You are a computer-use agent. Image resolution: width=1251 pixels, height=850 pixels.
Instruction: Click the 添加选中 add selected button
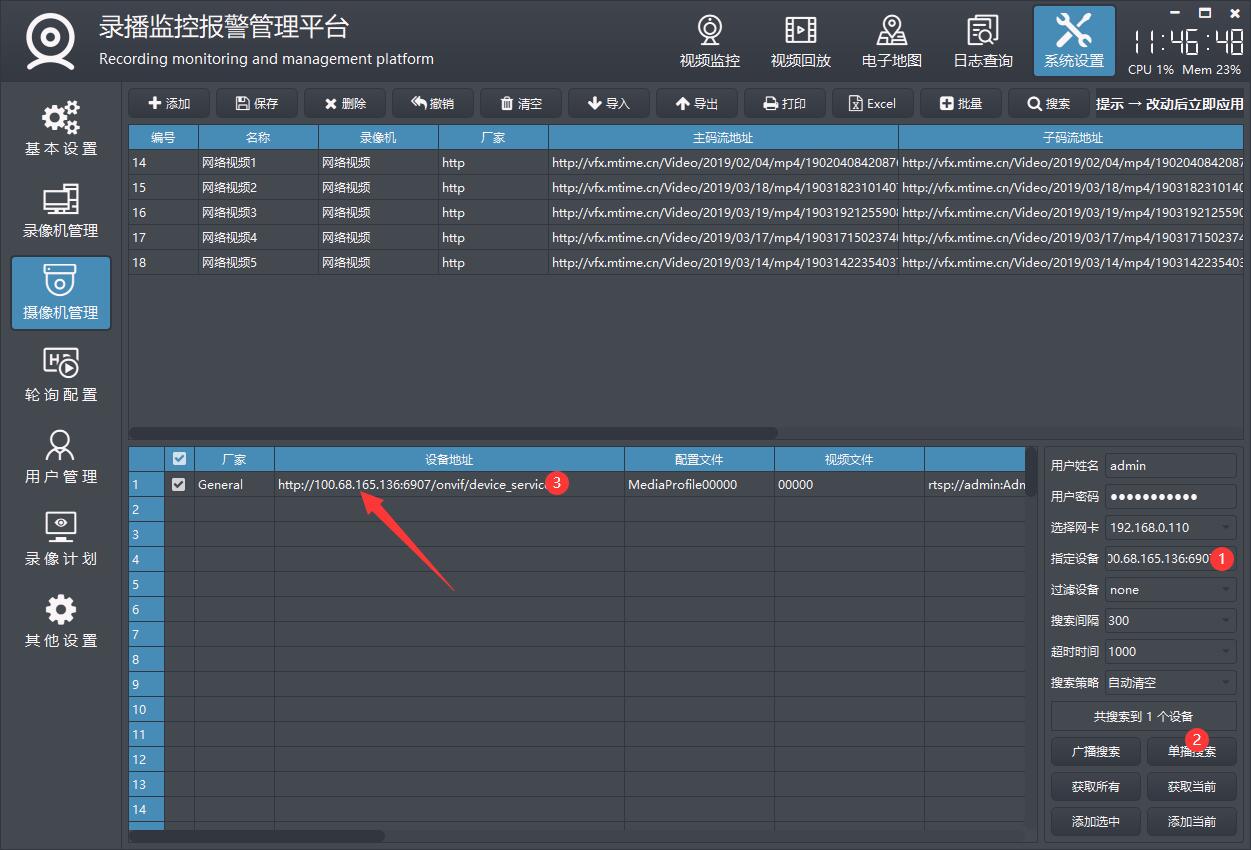coord(1095,822)
